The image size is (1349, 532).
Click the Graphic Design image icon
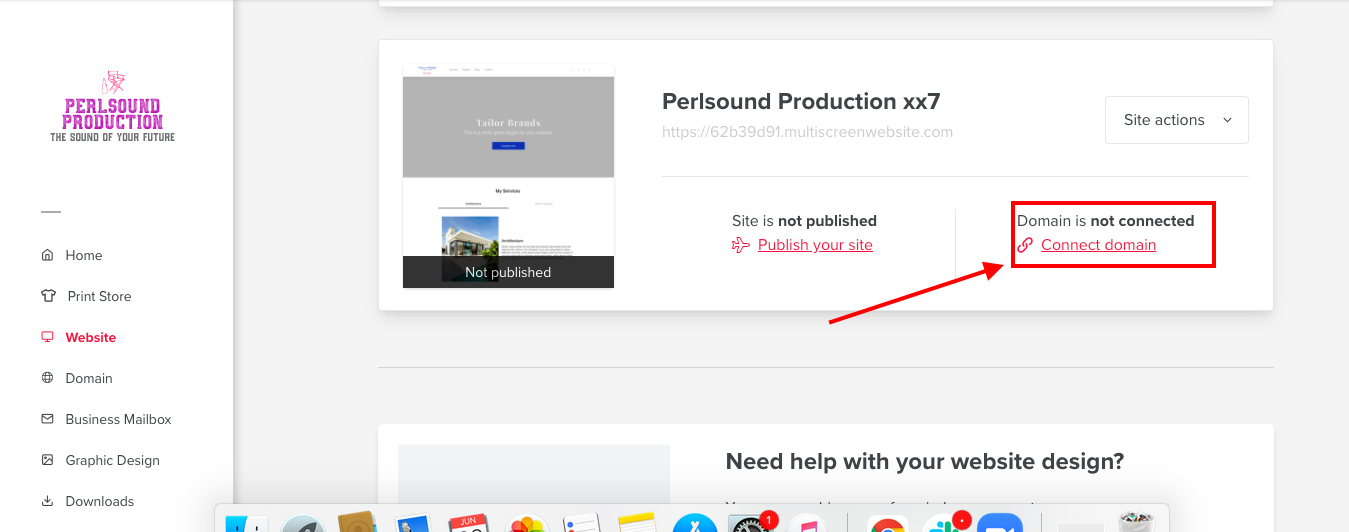pyautogui.click(x=47, y=460)
